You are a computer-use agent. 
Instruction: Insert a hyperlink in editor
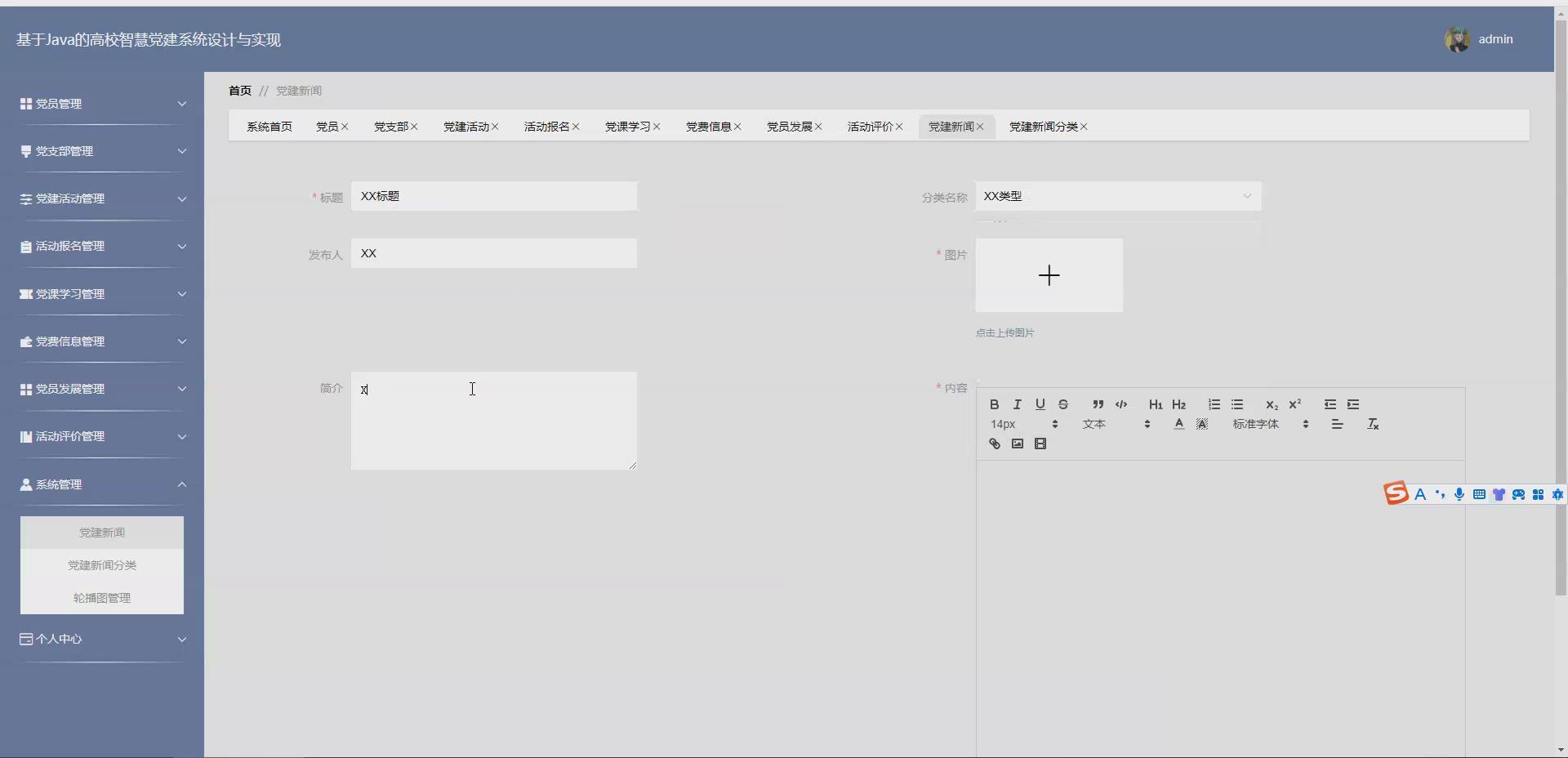pyautogui.click(x=994, y=444)
